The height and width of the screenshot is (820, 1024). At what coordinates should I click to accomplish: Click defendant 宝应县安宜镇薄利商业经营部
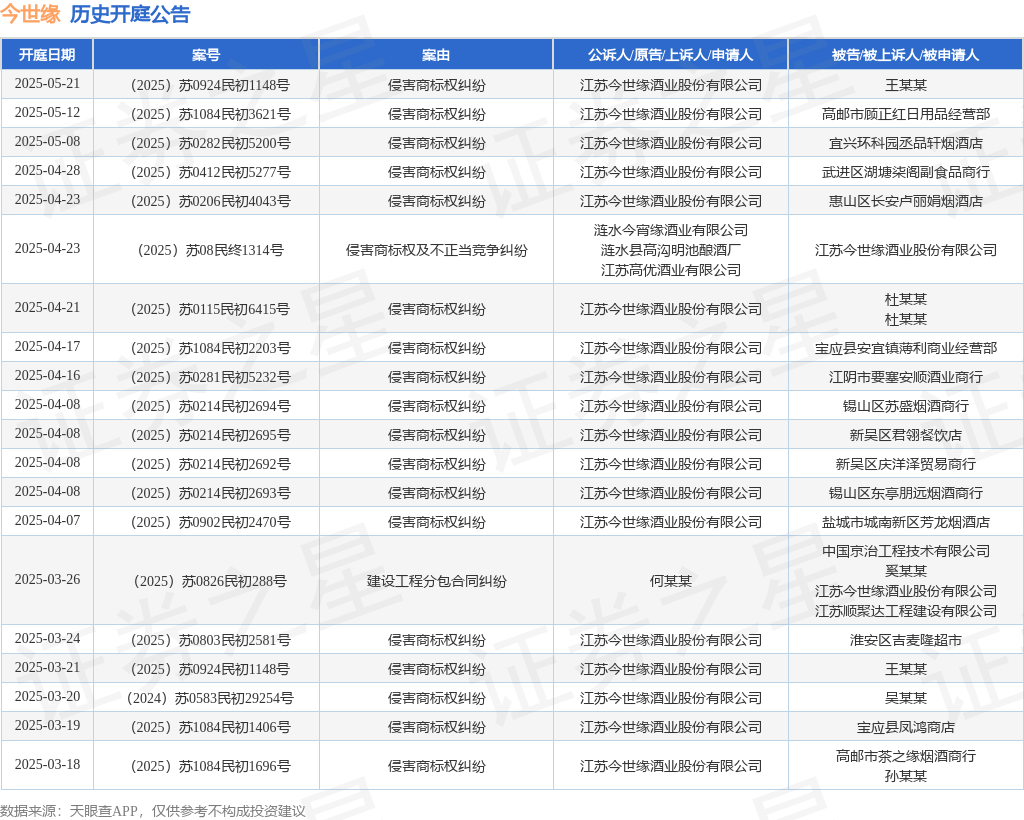coord(906,348)
